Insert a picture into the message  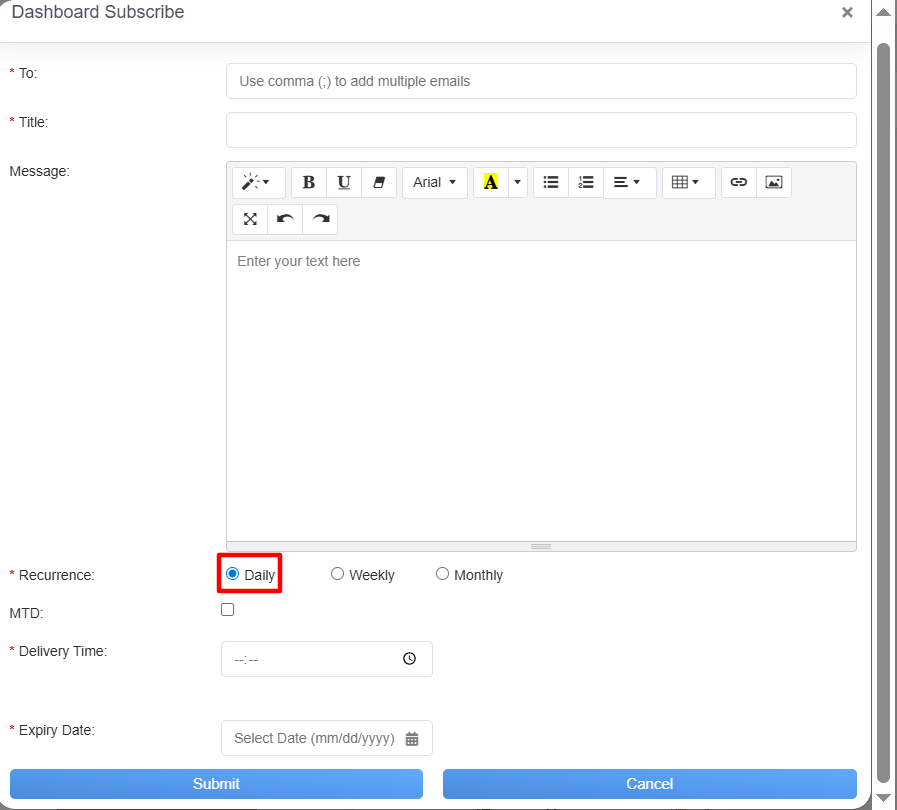774,182
